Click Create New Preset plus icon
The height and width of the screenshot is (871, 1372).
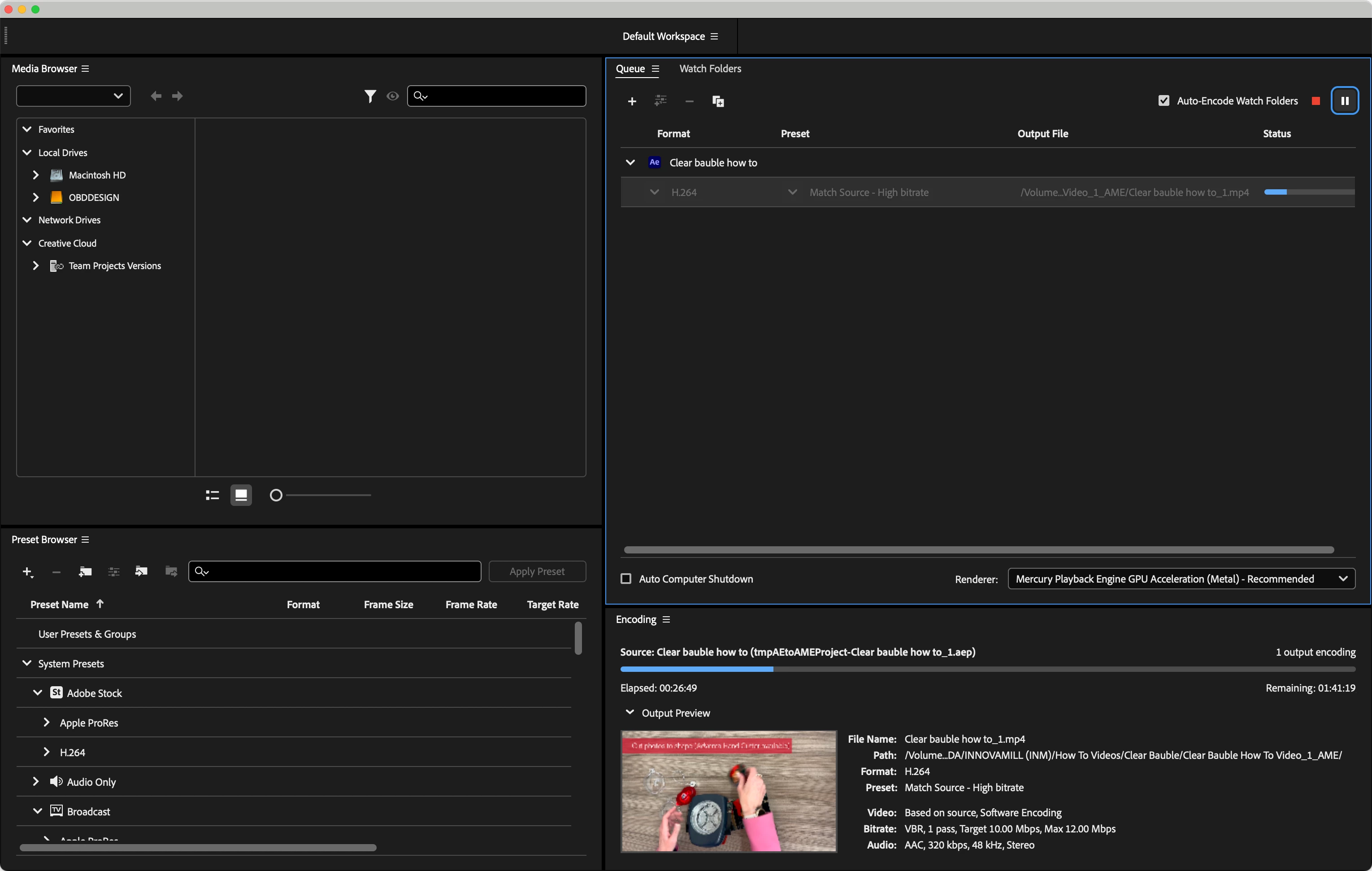pos(27,571)
